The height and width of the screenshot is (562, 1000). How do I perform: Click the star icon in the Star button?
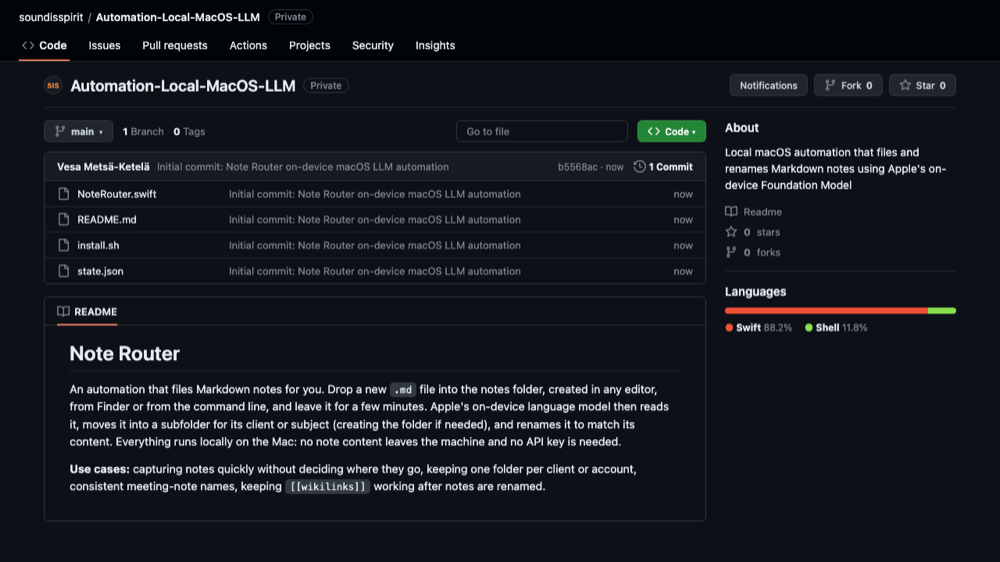click(x=905, y=85)
